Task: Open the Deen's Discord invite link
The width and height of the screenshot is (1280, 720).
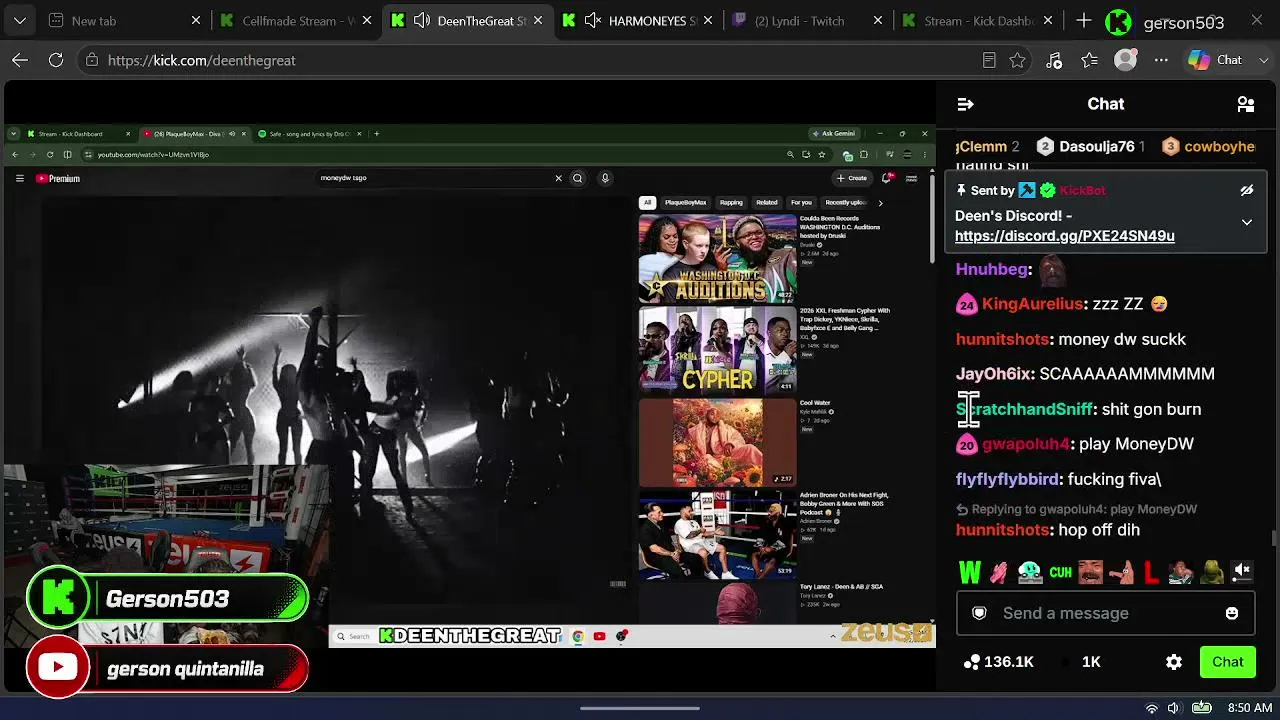Action: tap(1065, 236)
